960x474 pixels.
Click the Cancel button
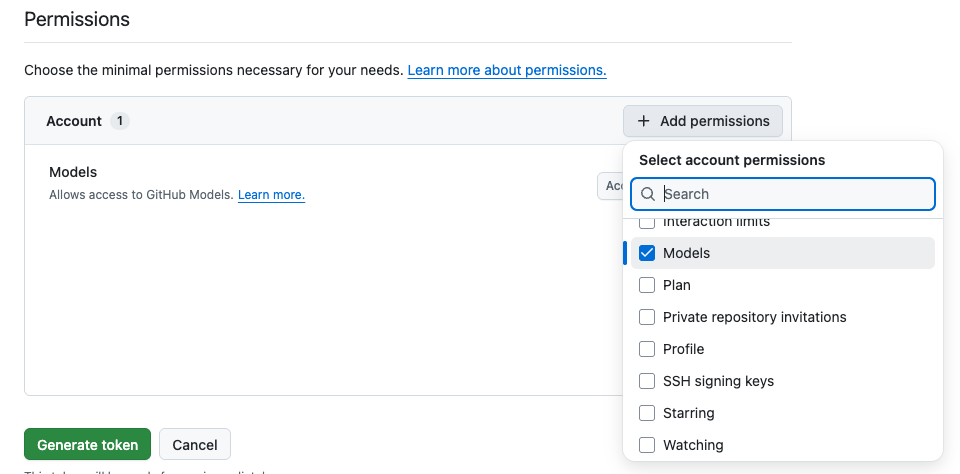195,444
